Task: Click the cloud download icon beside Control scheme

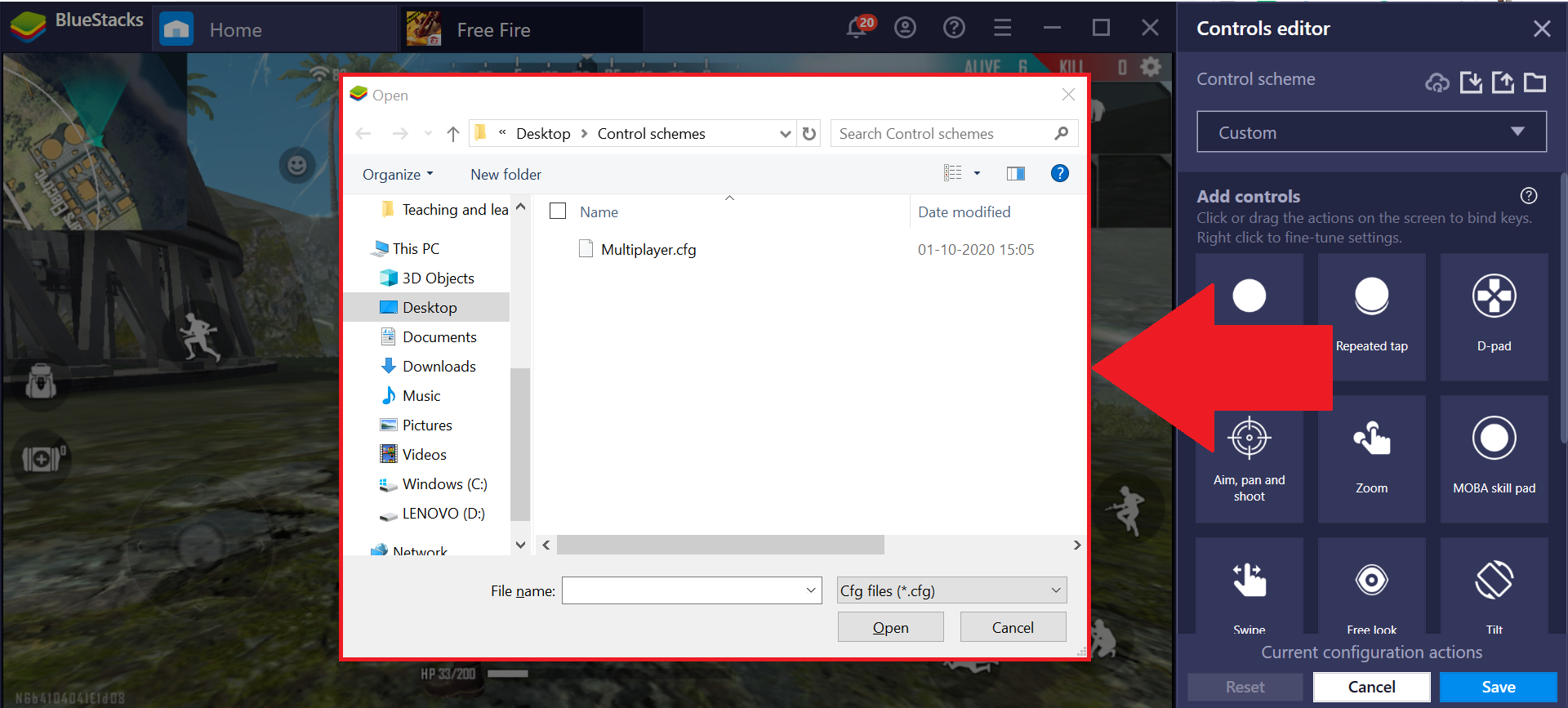Action: coord(1437,82)
